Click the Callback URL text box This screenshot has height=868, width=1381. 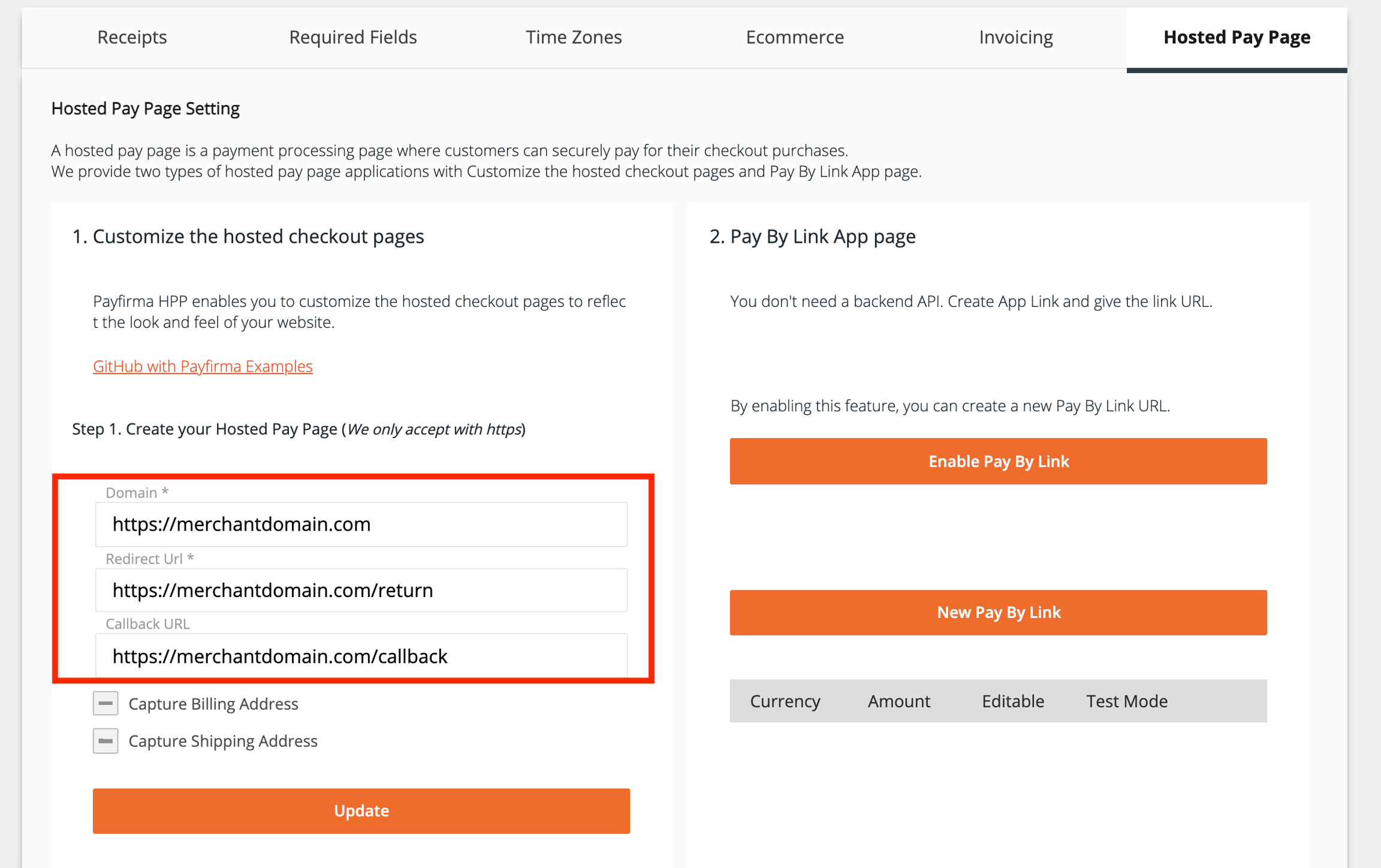[361, 656]
